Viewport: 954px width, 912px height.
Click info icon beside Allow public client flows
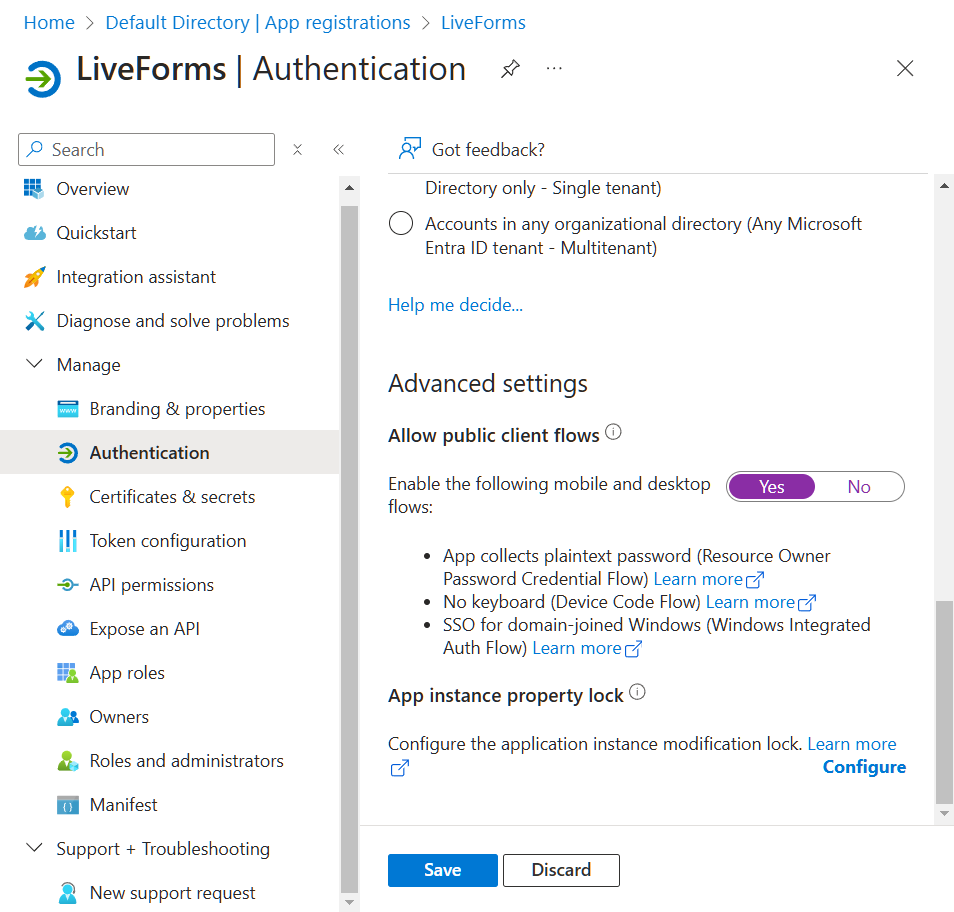(x=614, y=433)
